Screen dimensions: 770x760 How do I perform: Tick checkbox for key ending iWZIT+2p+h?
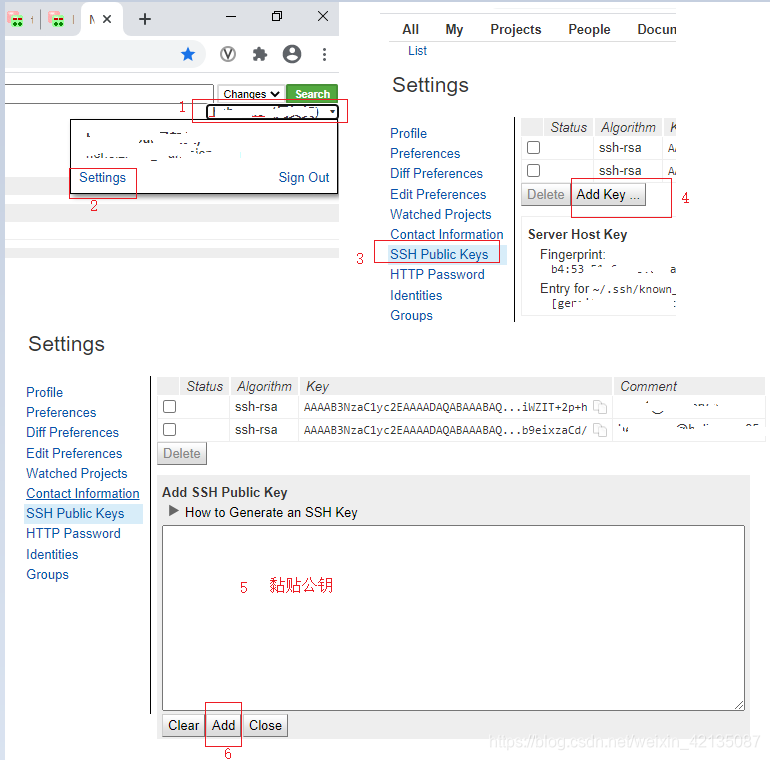[x=169, y=407]
